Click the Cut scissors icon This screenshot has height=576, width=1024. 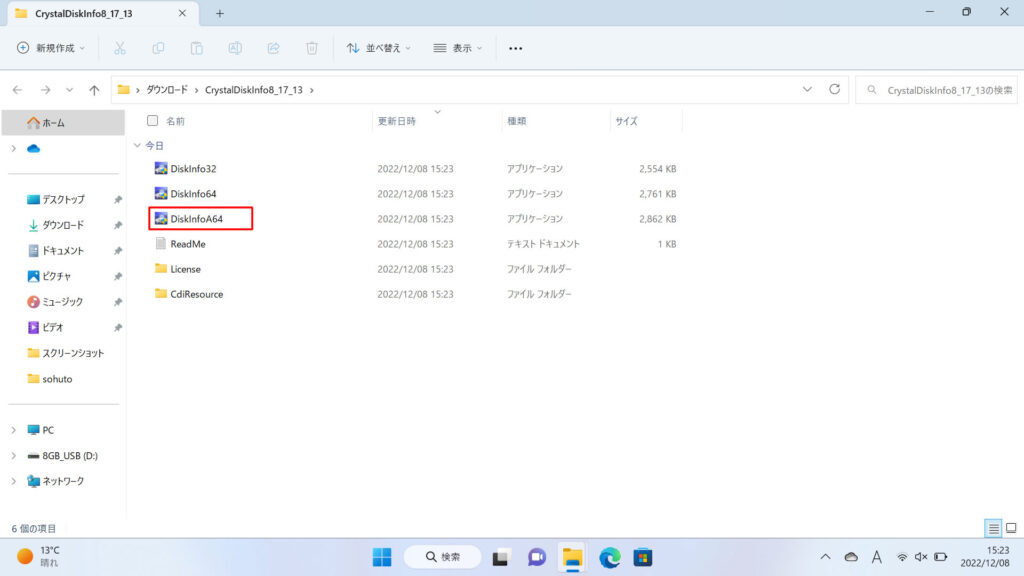point(120,48)
